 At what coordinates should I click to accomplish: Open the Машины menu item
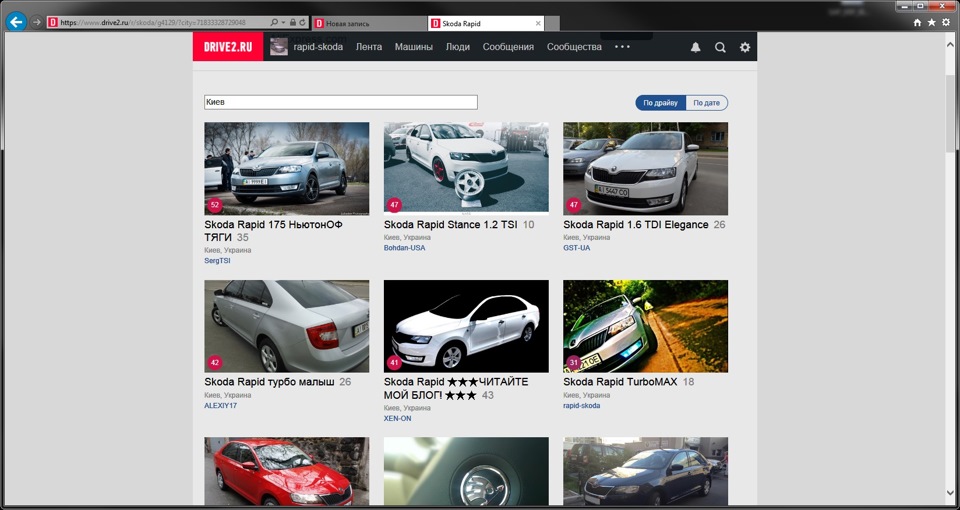pos(413,47)
